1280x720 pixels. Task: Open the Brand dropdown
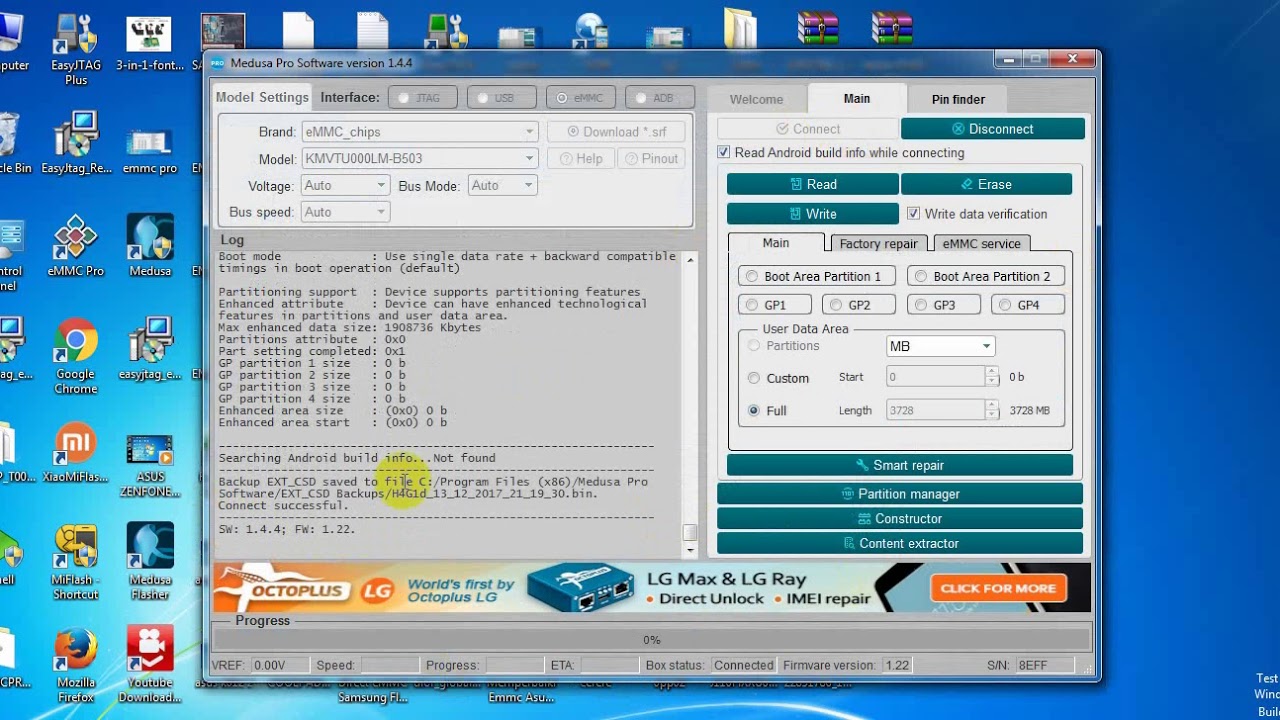[x=420, y=132]
